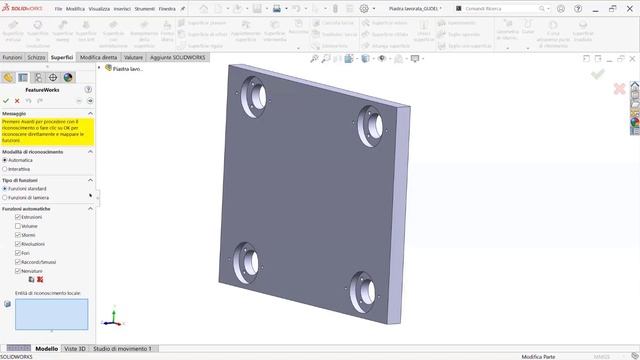
Task: Click the Zoom to Area icon
Action: (326, 59)
